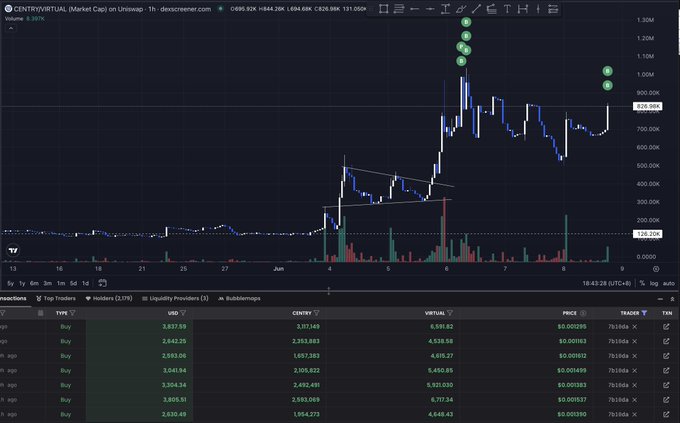680x423 pixels.
Task: Open txn link for 3,041.94 buy
Action: pyautogui.click(x=666, y=371)
